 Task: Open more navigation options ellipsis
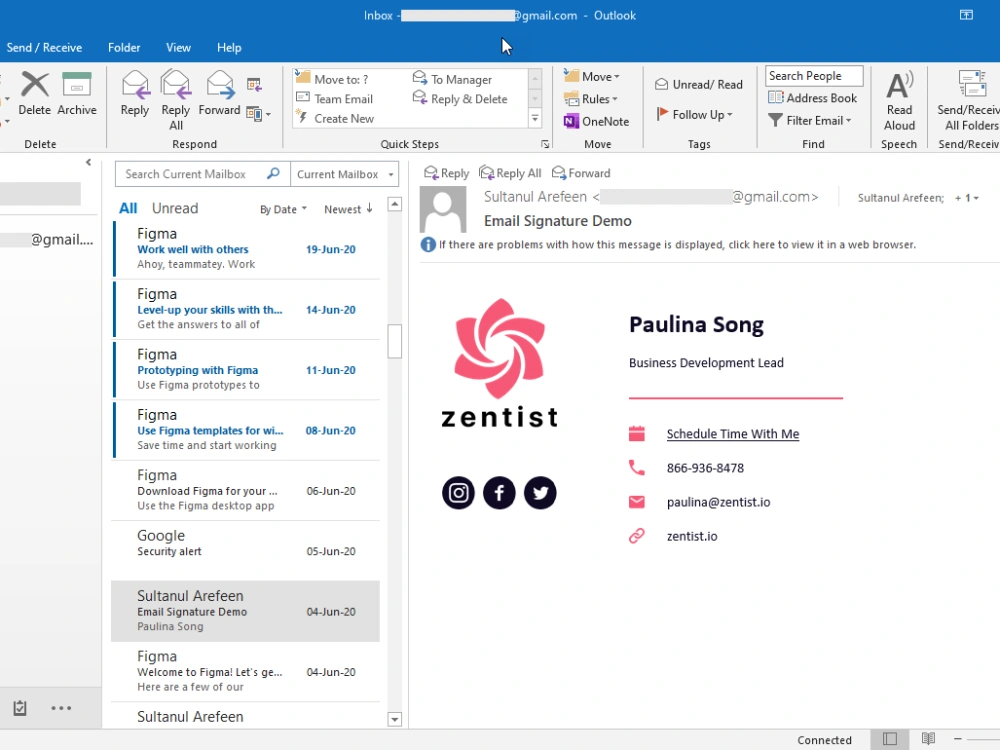(x=61, y=708)
